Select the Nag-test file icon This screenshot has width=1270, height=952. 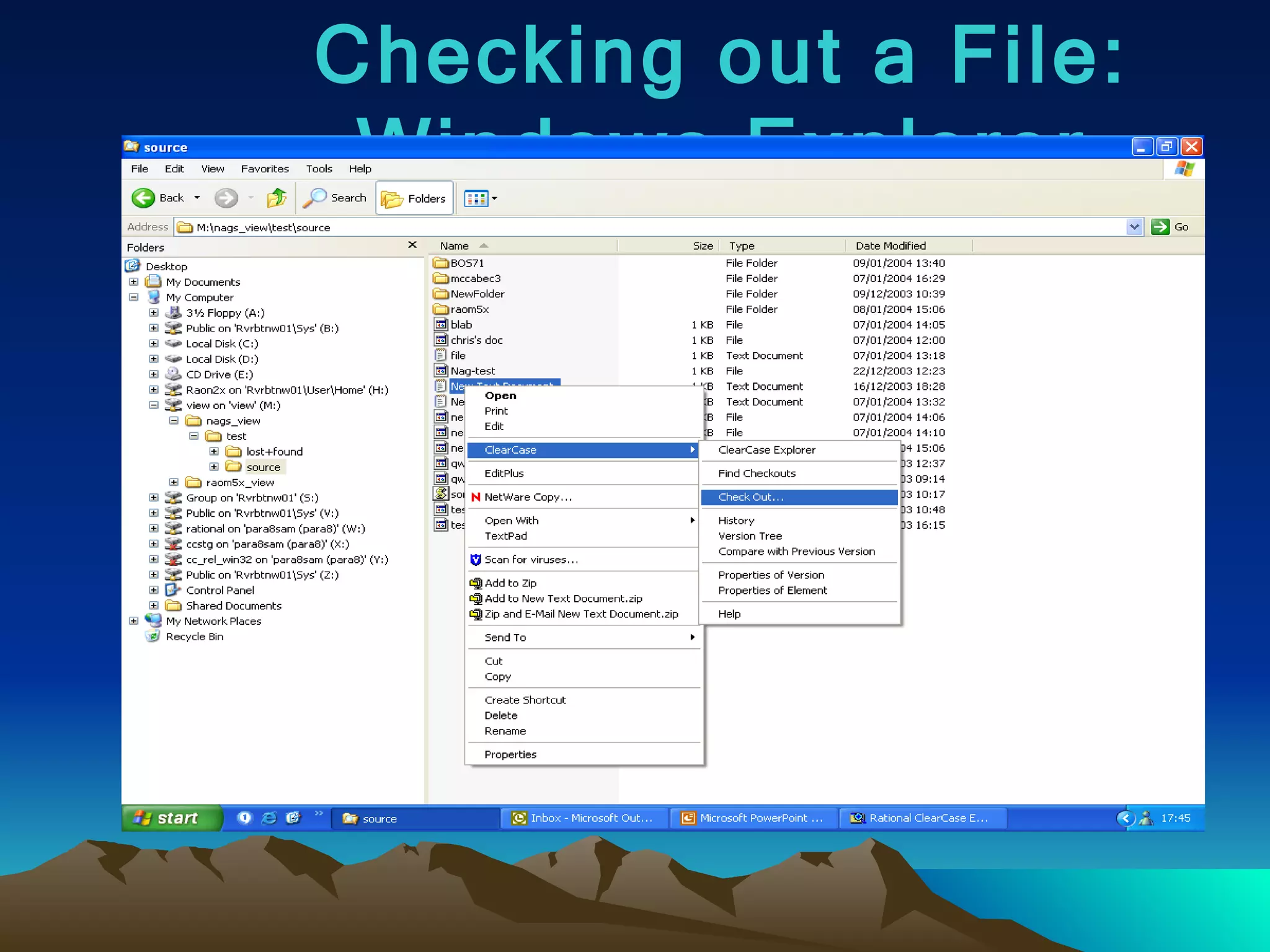pyautogui.click(x=441, y=371)
